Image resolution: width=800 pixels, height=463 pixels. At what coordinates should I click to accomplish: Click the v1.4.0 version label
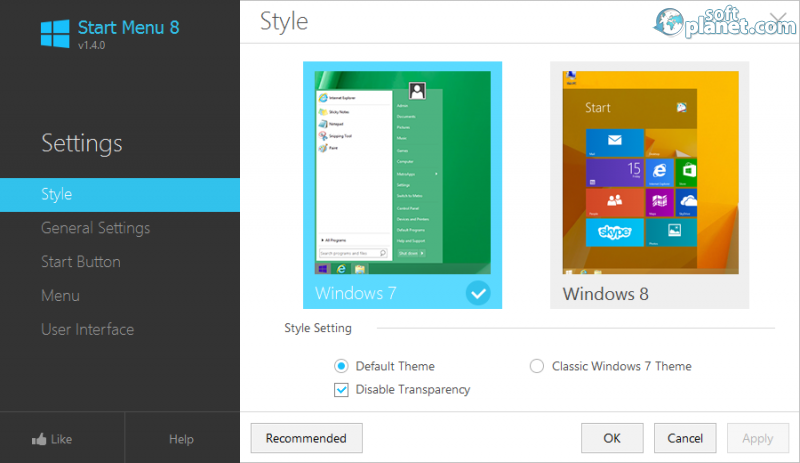pos(92,45)
